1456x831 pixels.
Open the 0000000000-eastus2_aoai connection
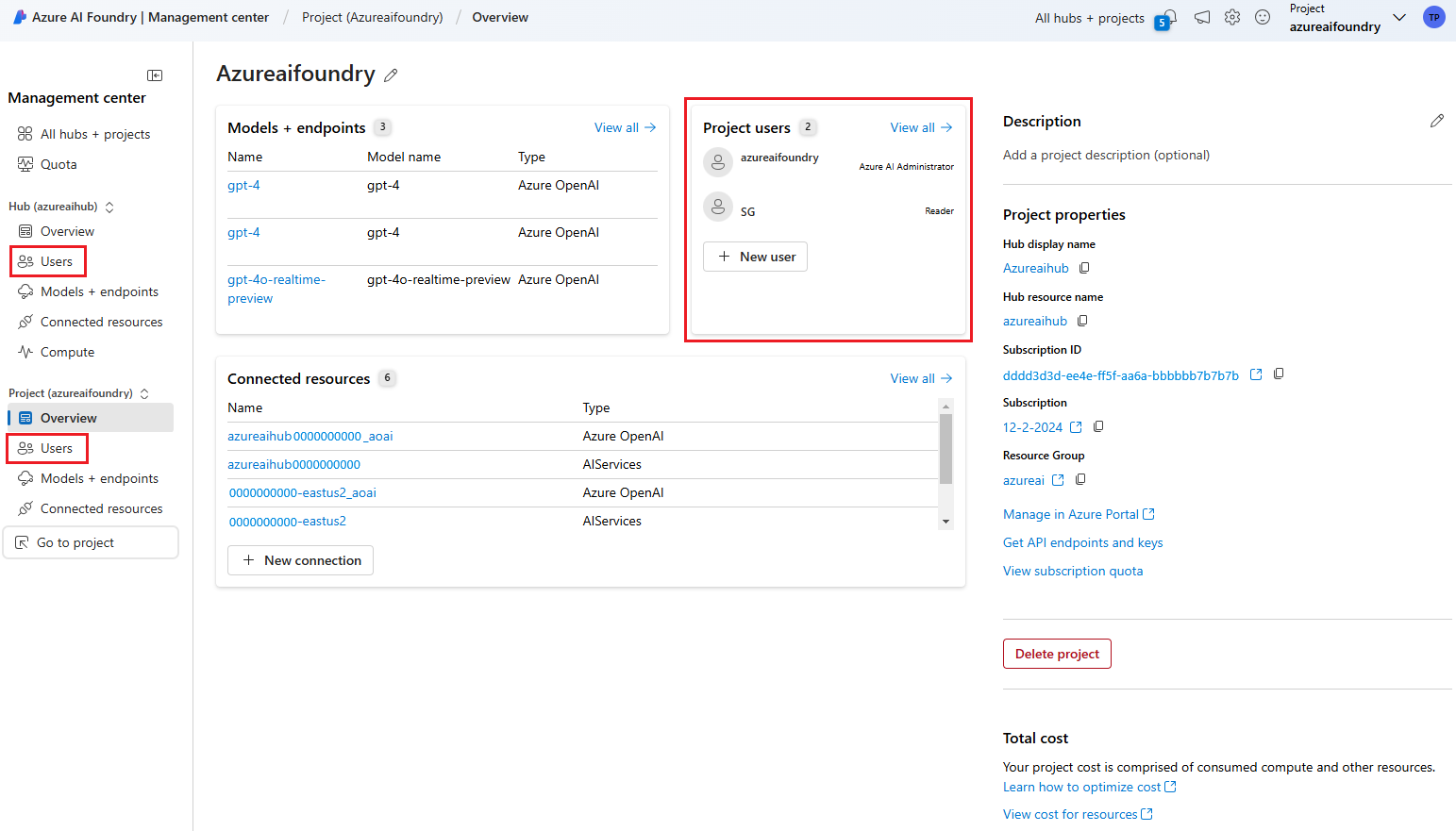(x=303, y=492)
